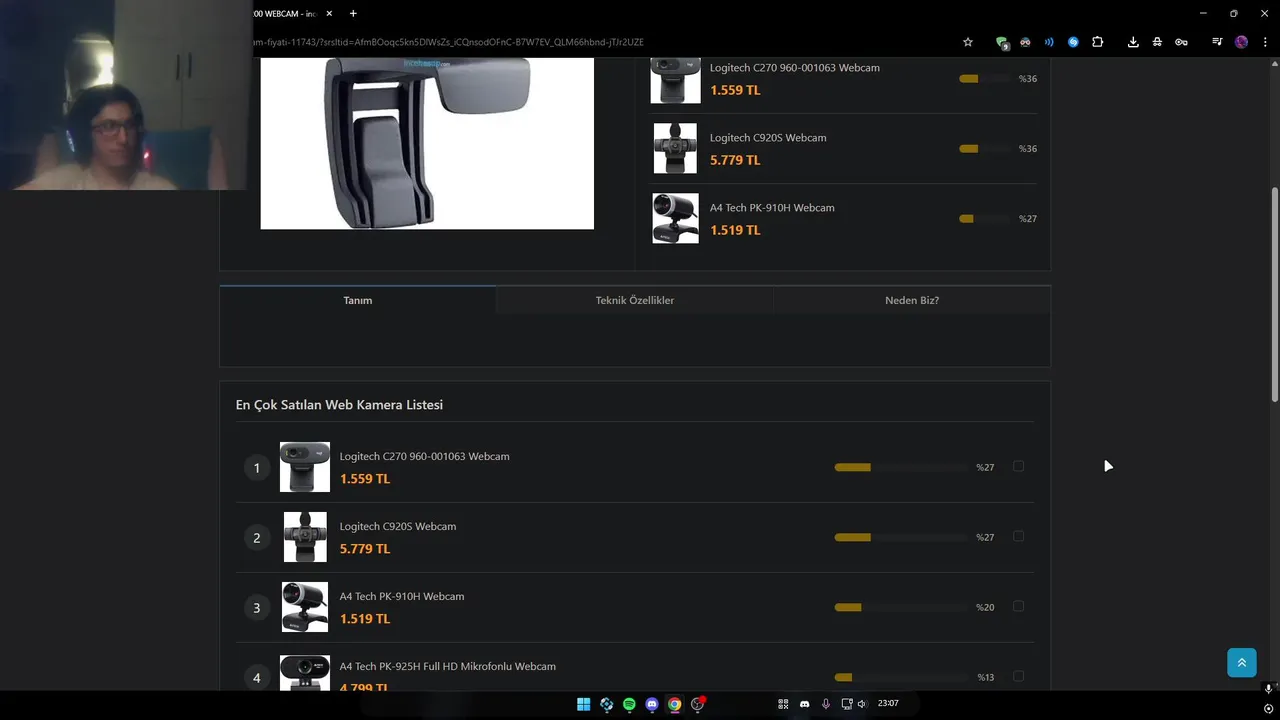This screenshot has height=720, width=1280.
Task: Open the Shazam extension icon
Action: (1073, 42)
